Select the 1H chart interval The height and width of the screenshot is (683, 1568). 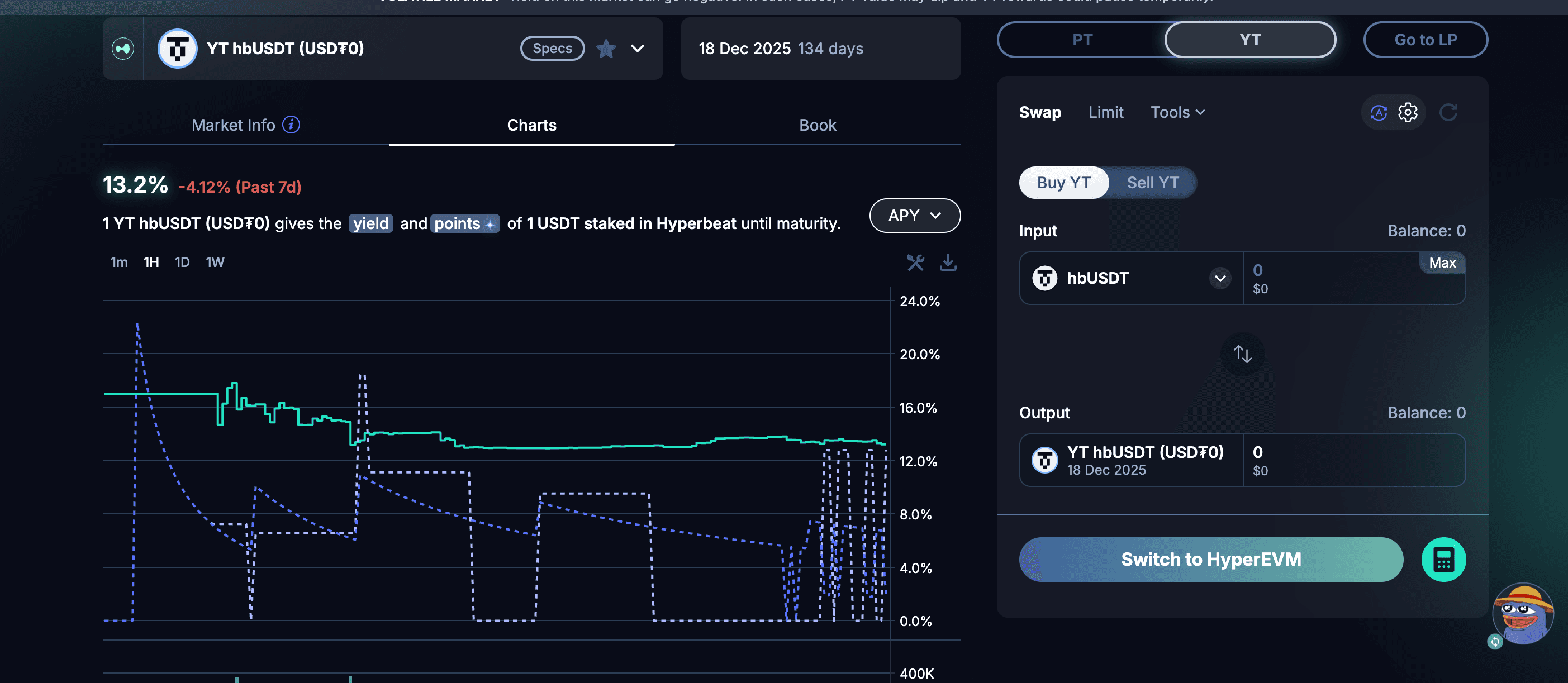151,262
